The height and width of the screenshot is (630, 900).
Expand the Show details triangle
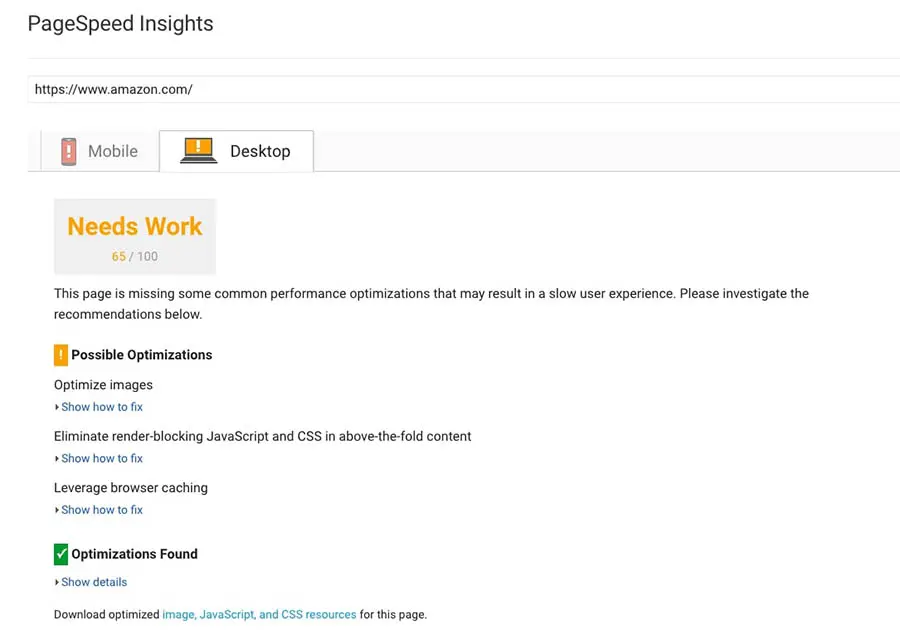click(57, 582)
